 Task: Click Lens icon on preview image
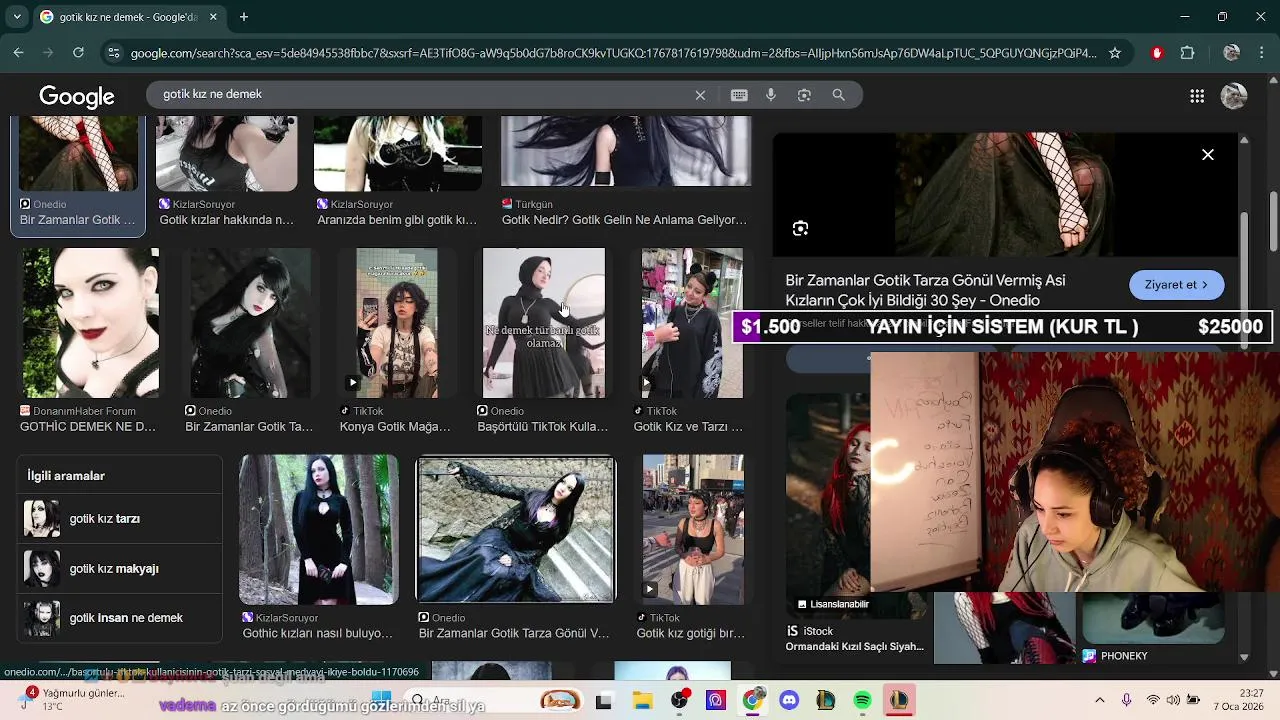[800, 229]
